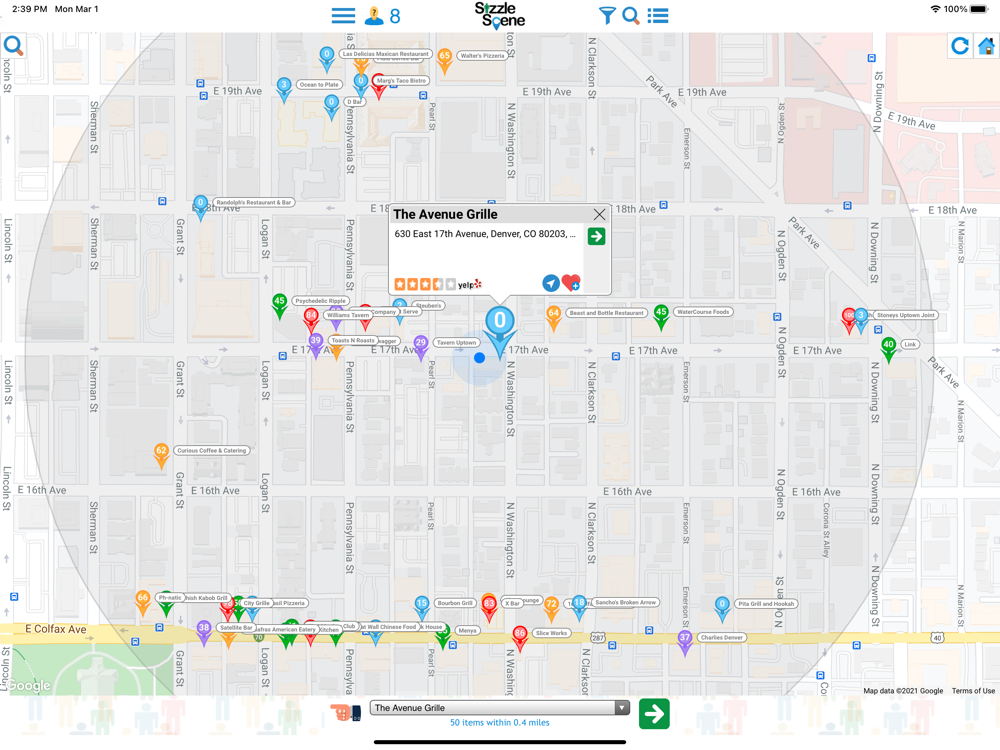Open the Yelp rating stars in popup
The width and height of the screenshot is (1000, 750).
(x=425, y=284)
